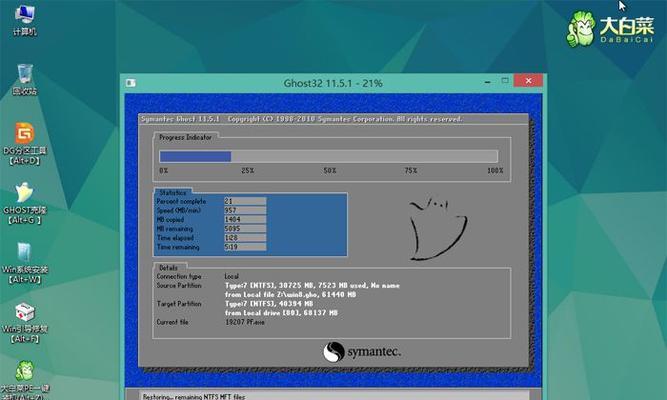Click the Progress Indicator group label
This screenshot has width=667, height=400.
[x=185, y=137]
